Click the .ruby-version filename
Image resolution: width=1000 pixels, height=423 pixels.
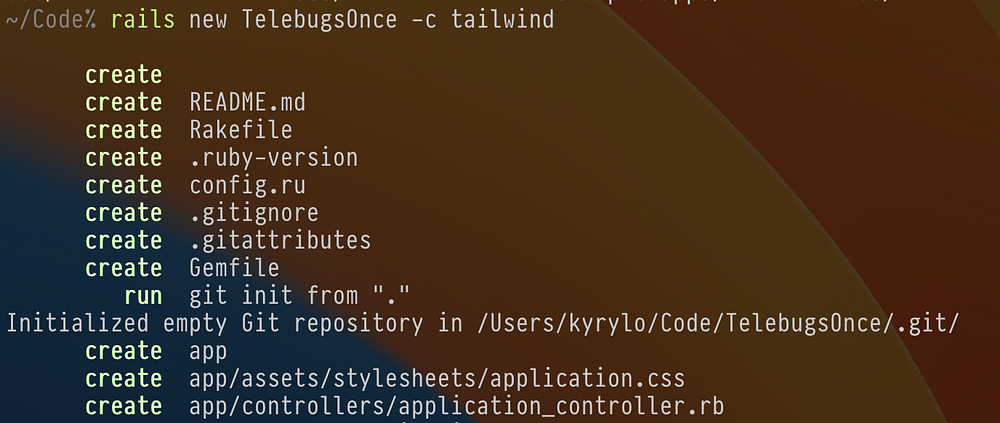pyautogui.click(x=274, y=158)
